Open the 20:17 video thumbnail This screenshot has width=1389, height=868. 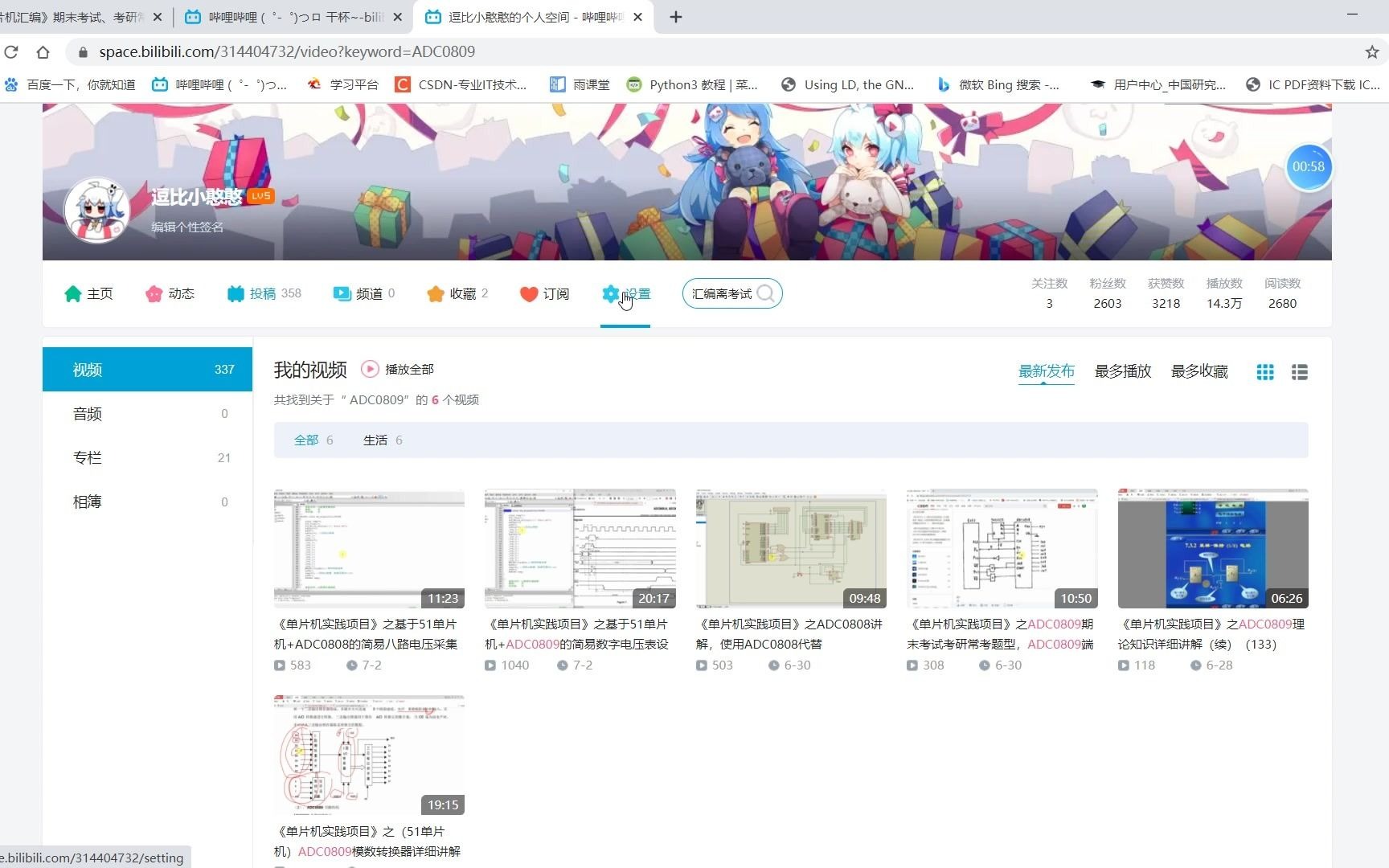[x=580, y=549]
